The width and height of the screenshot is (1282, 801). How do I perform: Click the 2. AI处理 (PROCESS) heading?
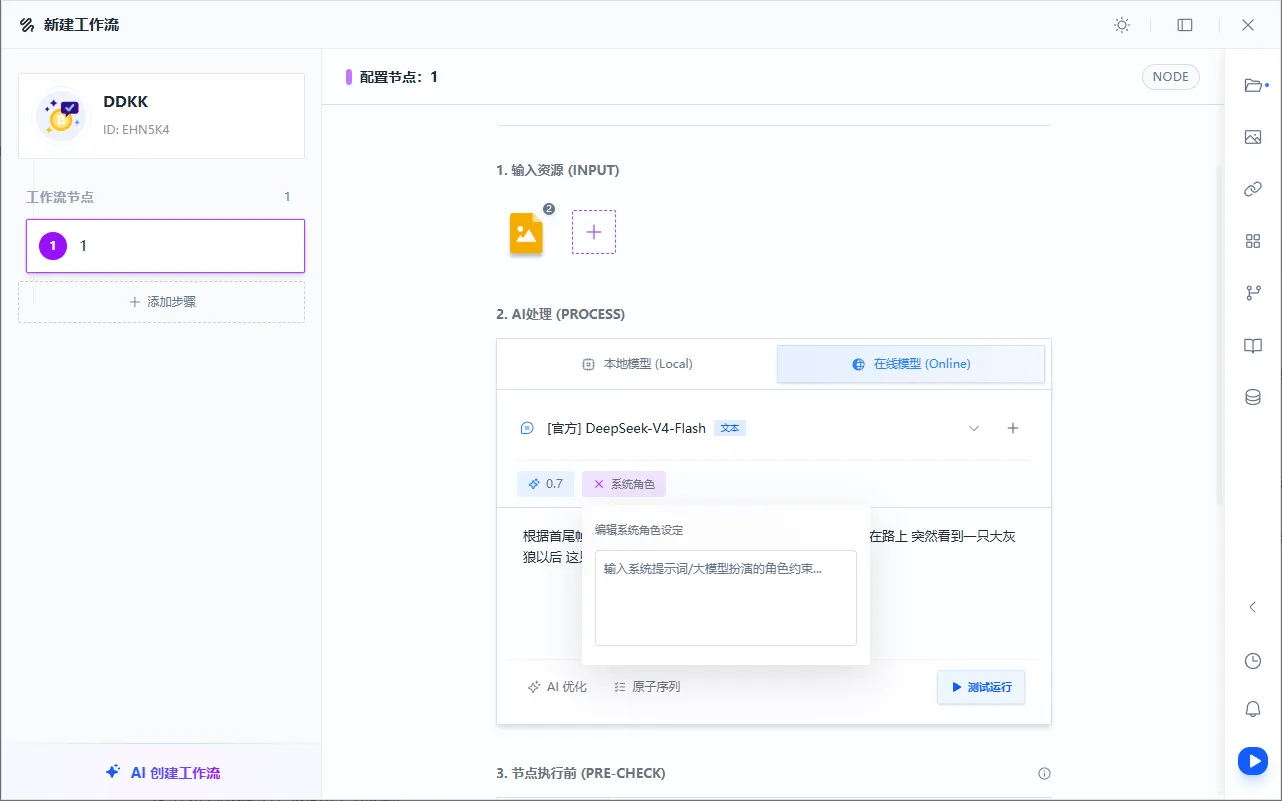(560, 314)
